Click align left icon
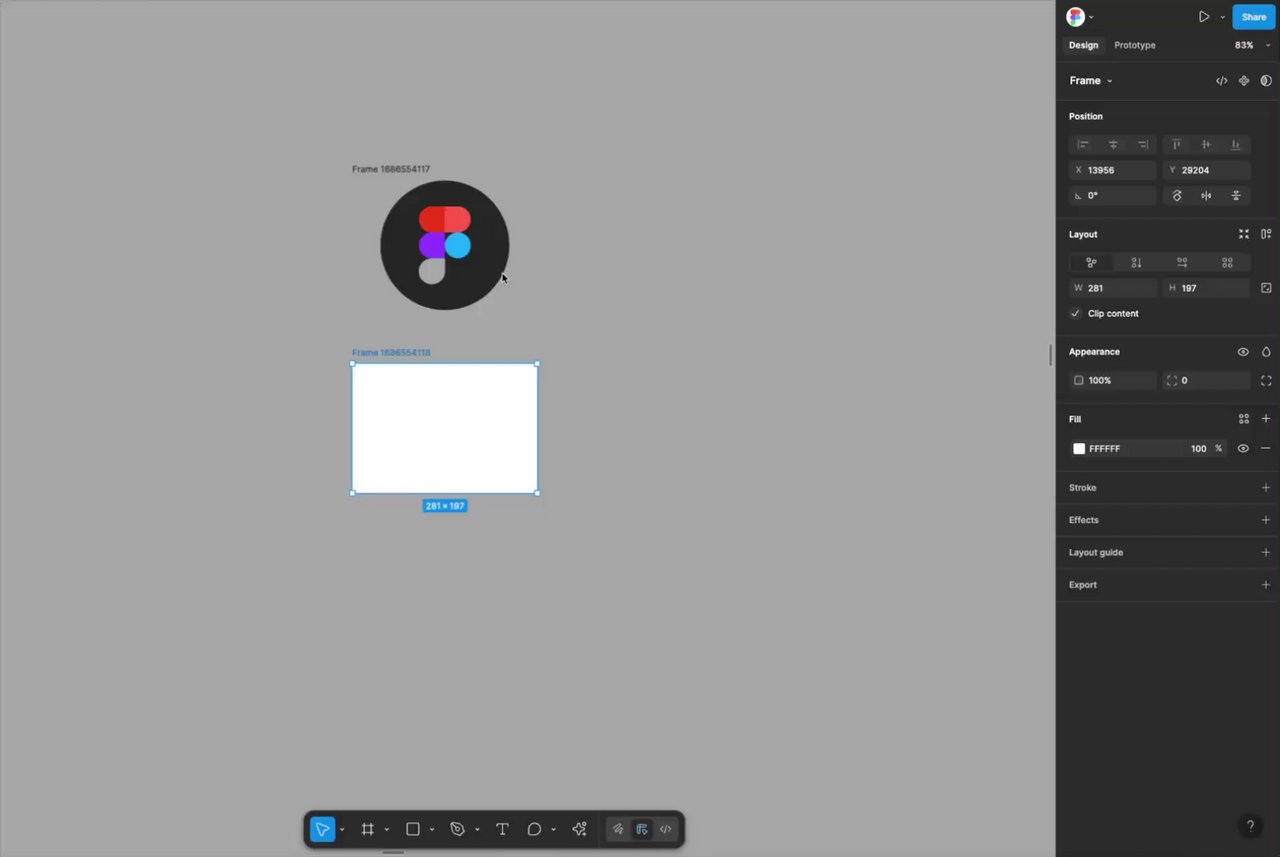Viewport: 1280px width, 857px height. point(1083,145)
